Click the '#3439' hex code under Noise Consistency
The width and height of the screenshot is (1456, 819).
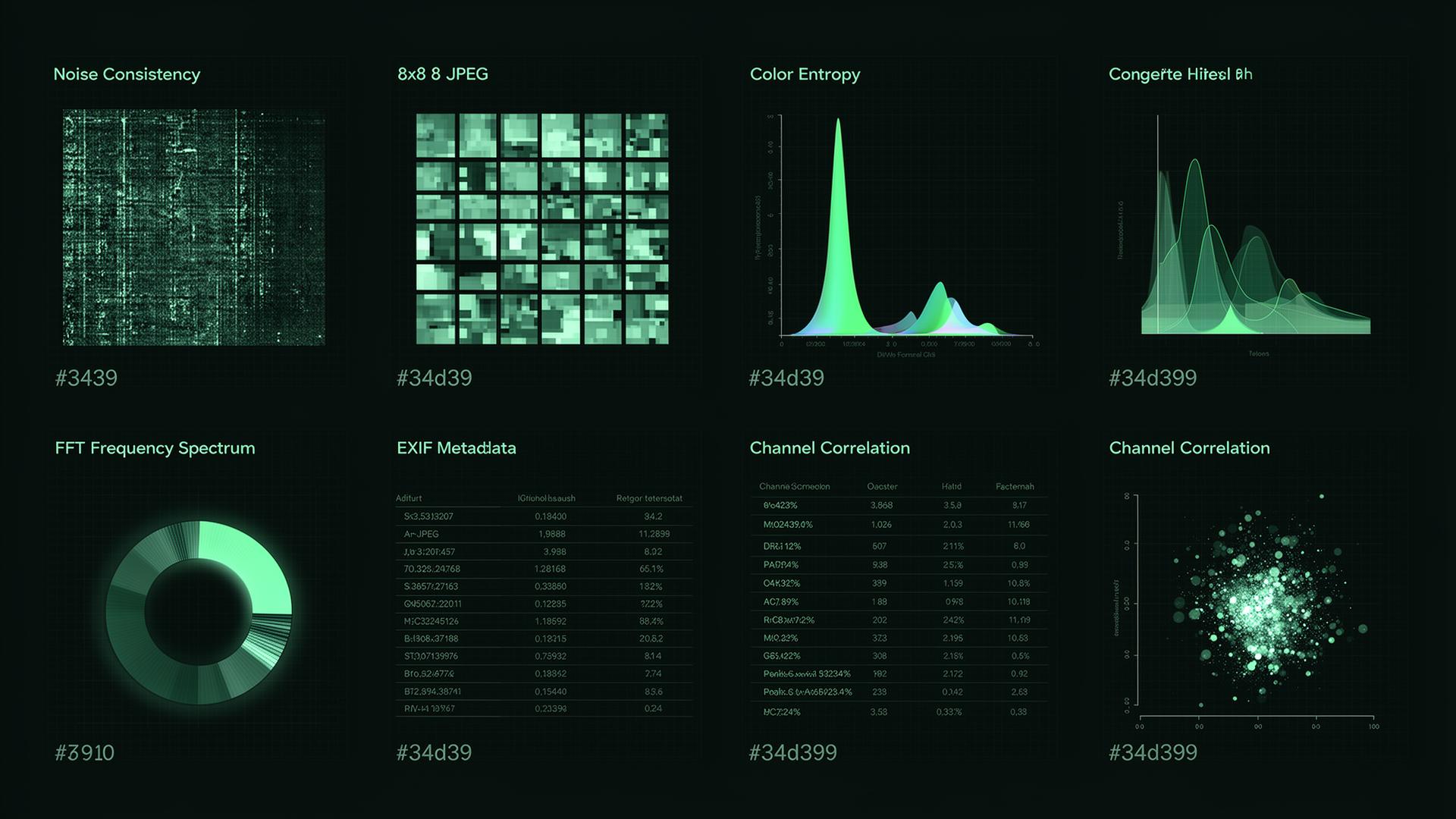coord(86,378)
